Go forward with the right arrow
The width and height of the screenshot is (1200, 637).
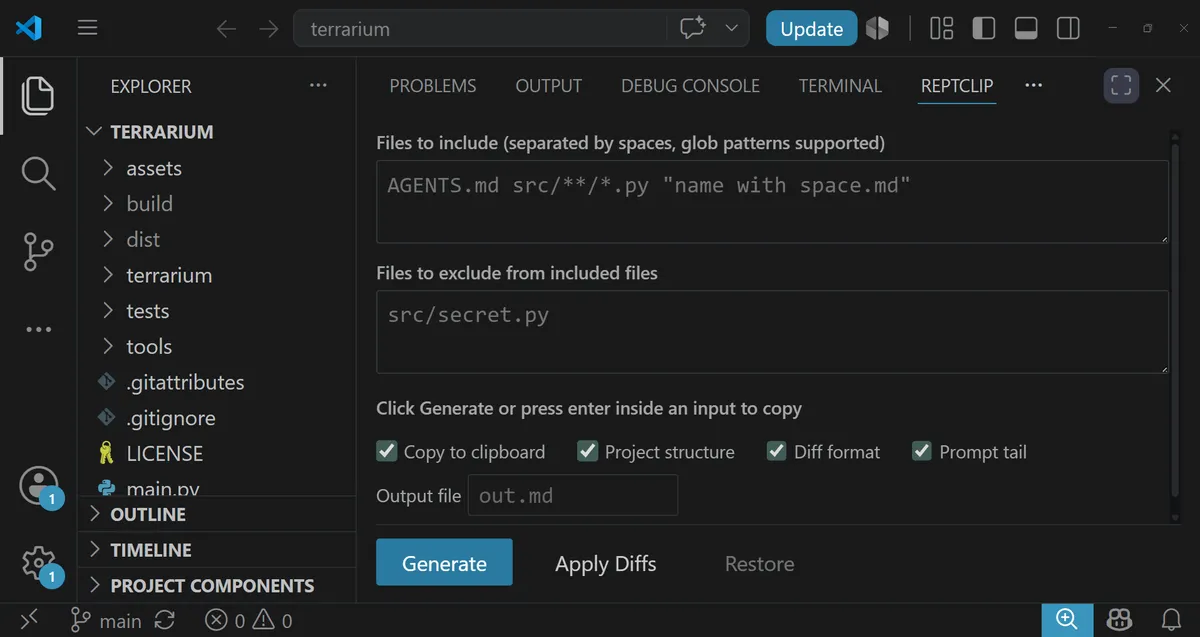coord(268,29)
